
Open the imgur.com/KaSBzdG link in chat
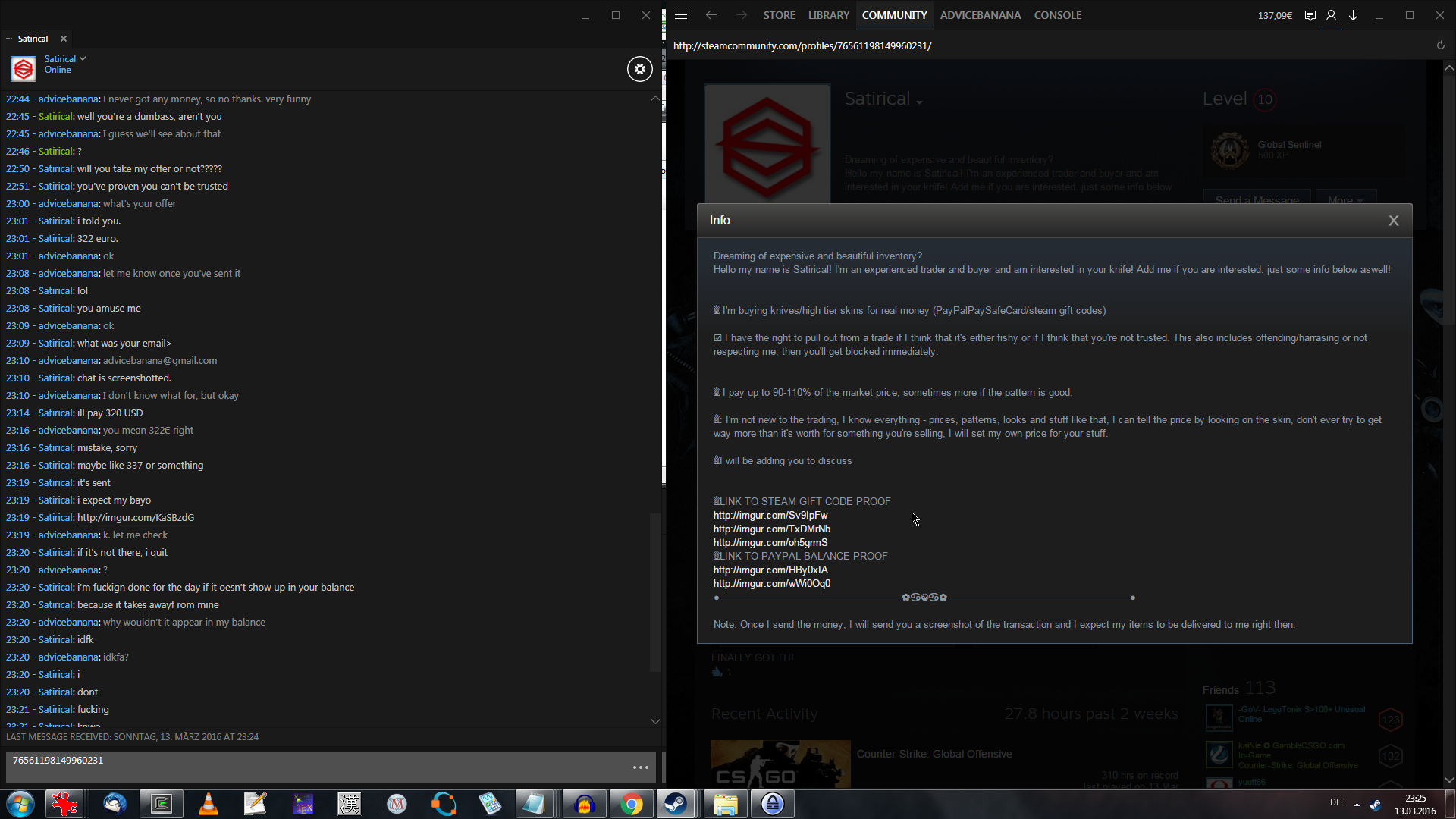(x=136, y=518)
